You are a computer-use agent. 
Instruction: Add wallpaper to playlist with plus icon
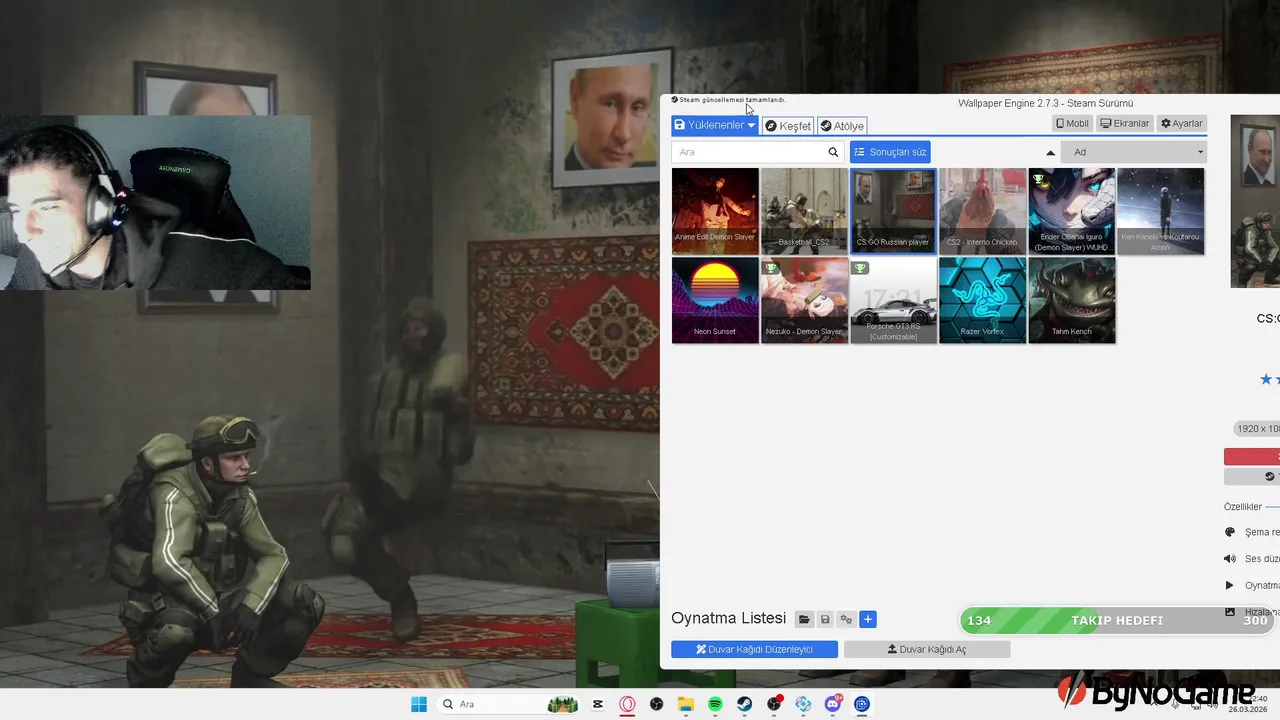868,620
